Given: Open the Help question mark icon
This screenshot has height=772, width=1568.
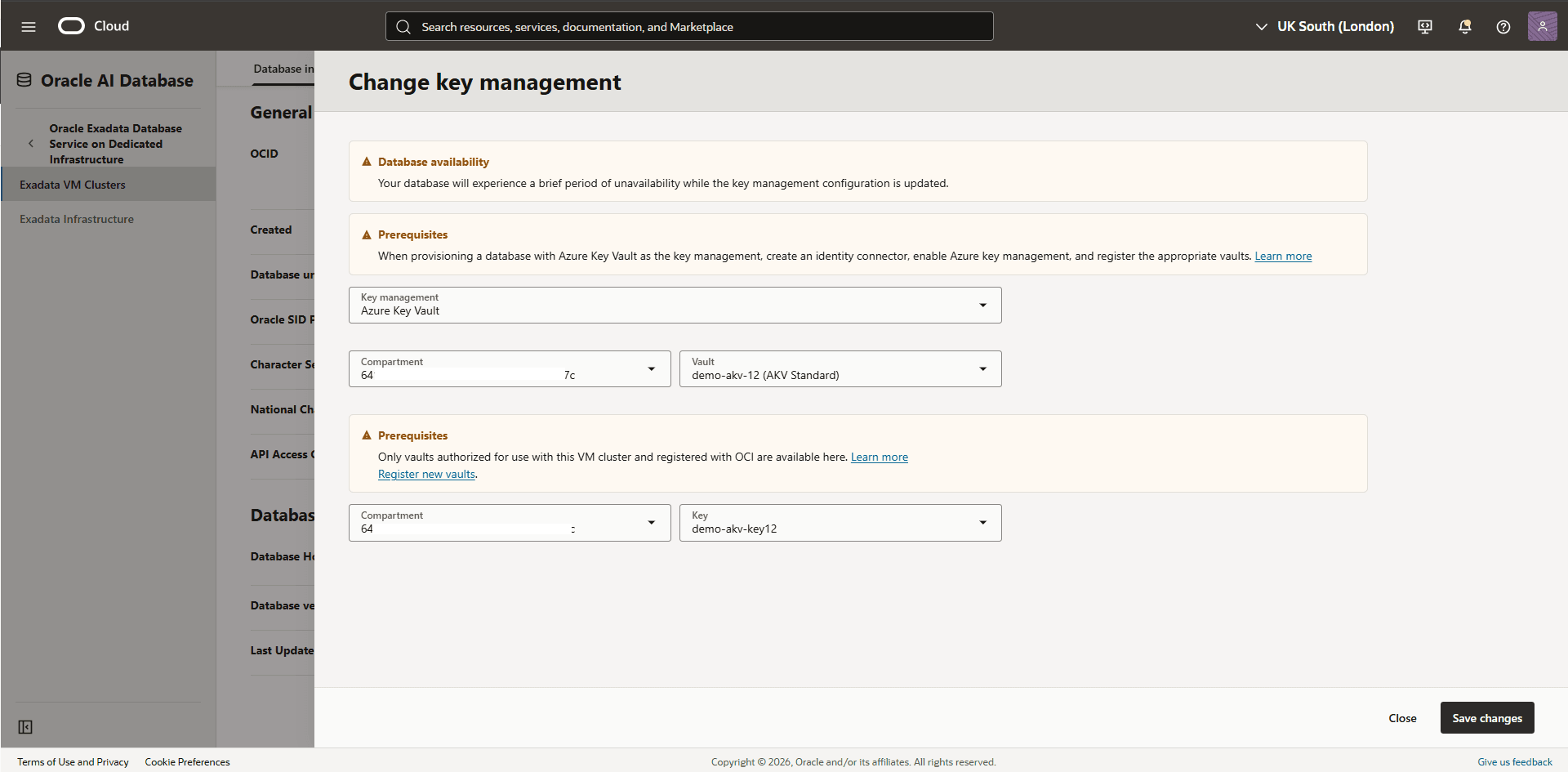Looking at the screenshot, I should tap(1503, 27).
